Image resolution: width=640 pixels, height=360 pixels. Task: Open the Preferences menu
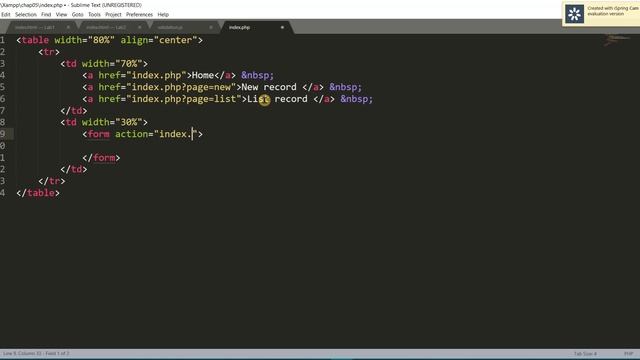pyautogui.click(x=139, y=14)
